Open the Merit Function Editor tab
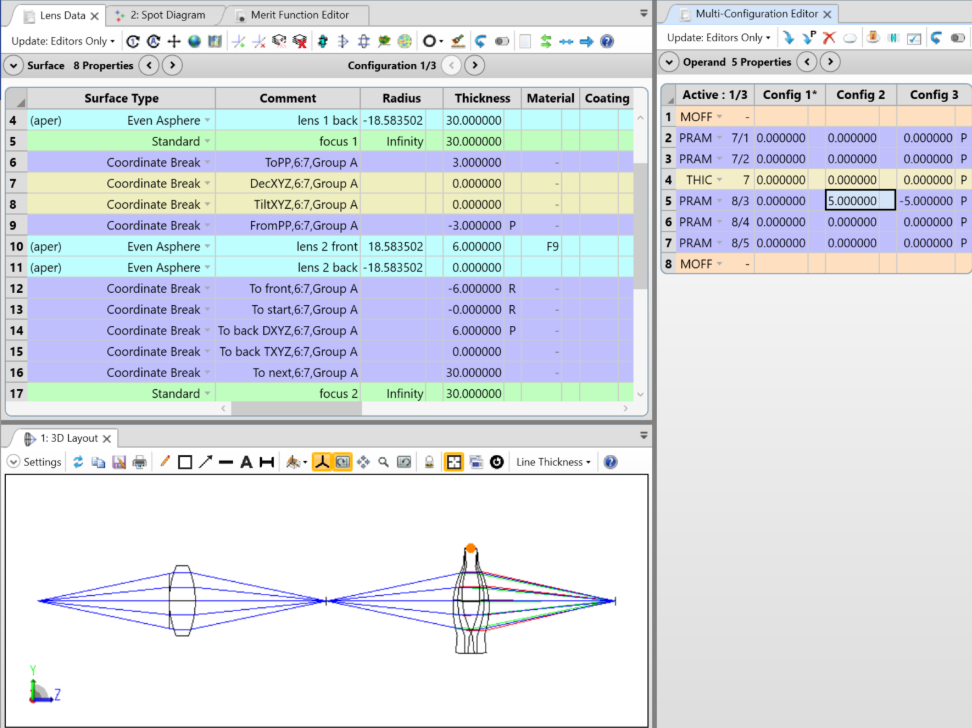The height and width of the screenshot is (728, 972). tap(298, 16)
